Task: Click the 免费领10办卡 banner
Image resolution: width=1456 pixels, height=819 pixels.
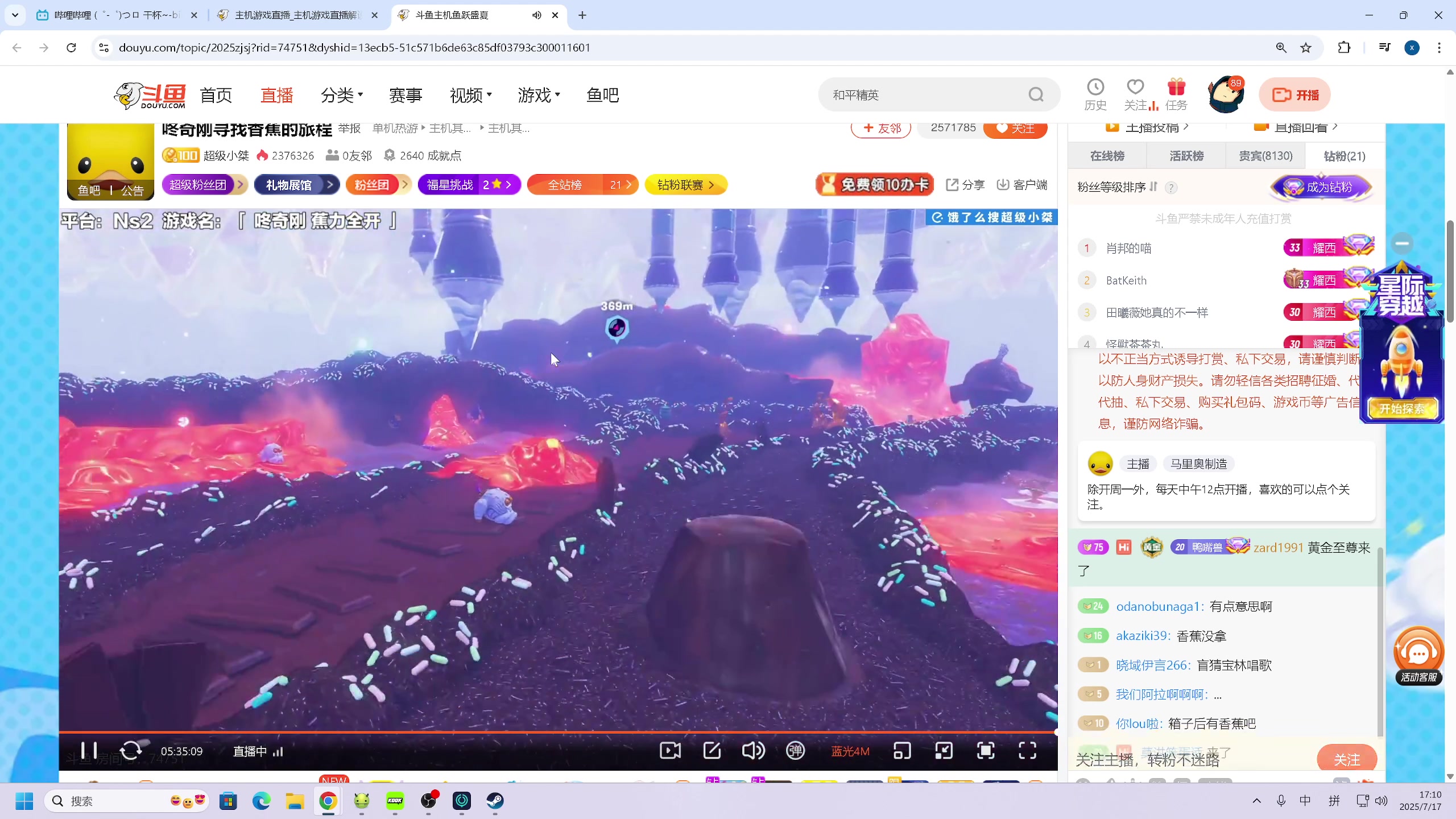Action: click(x=875, y=185)
